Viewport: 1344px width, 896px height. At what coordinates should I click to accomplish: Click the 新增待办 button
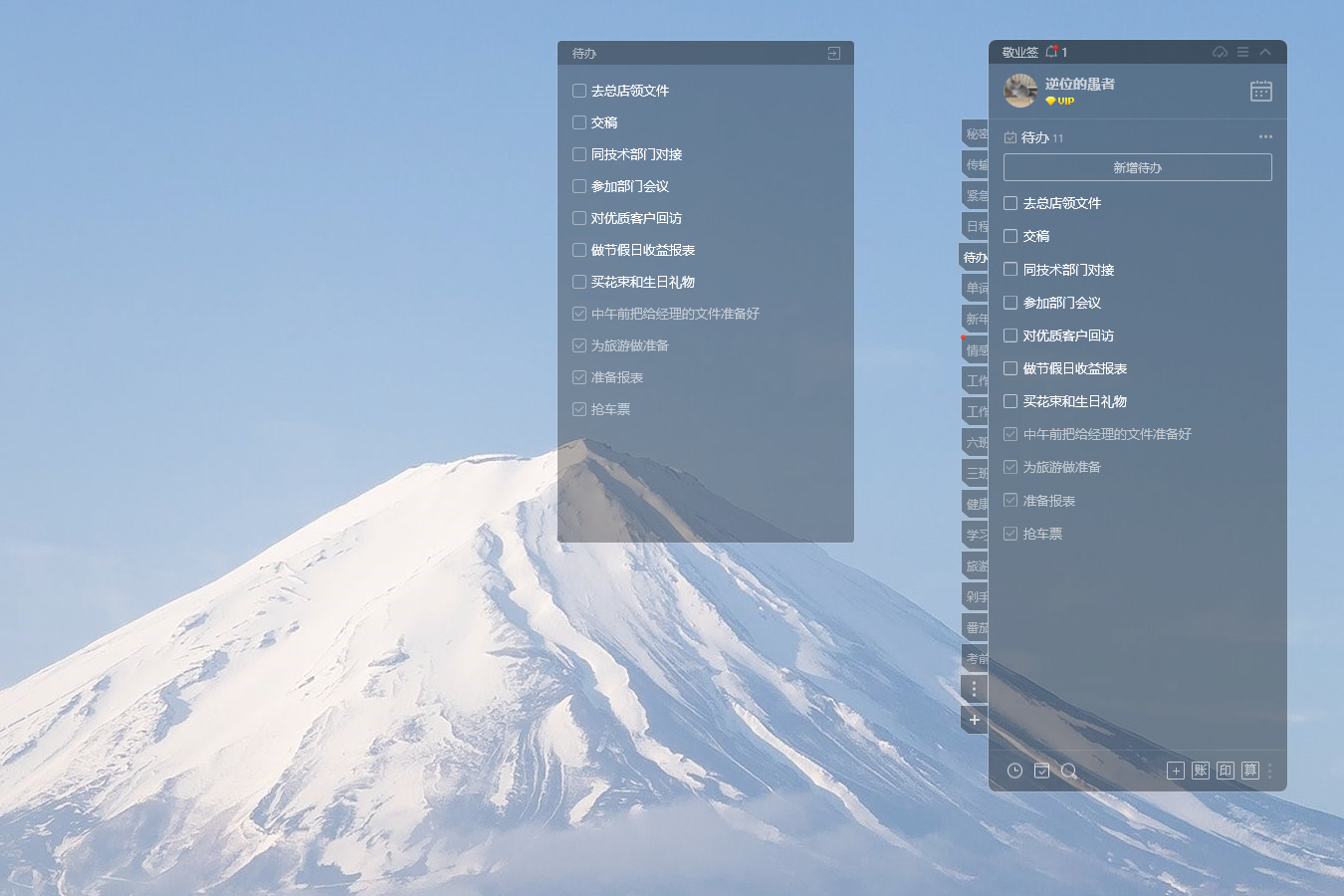[x=1137, y=167]
